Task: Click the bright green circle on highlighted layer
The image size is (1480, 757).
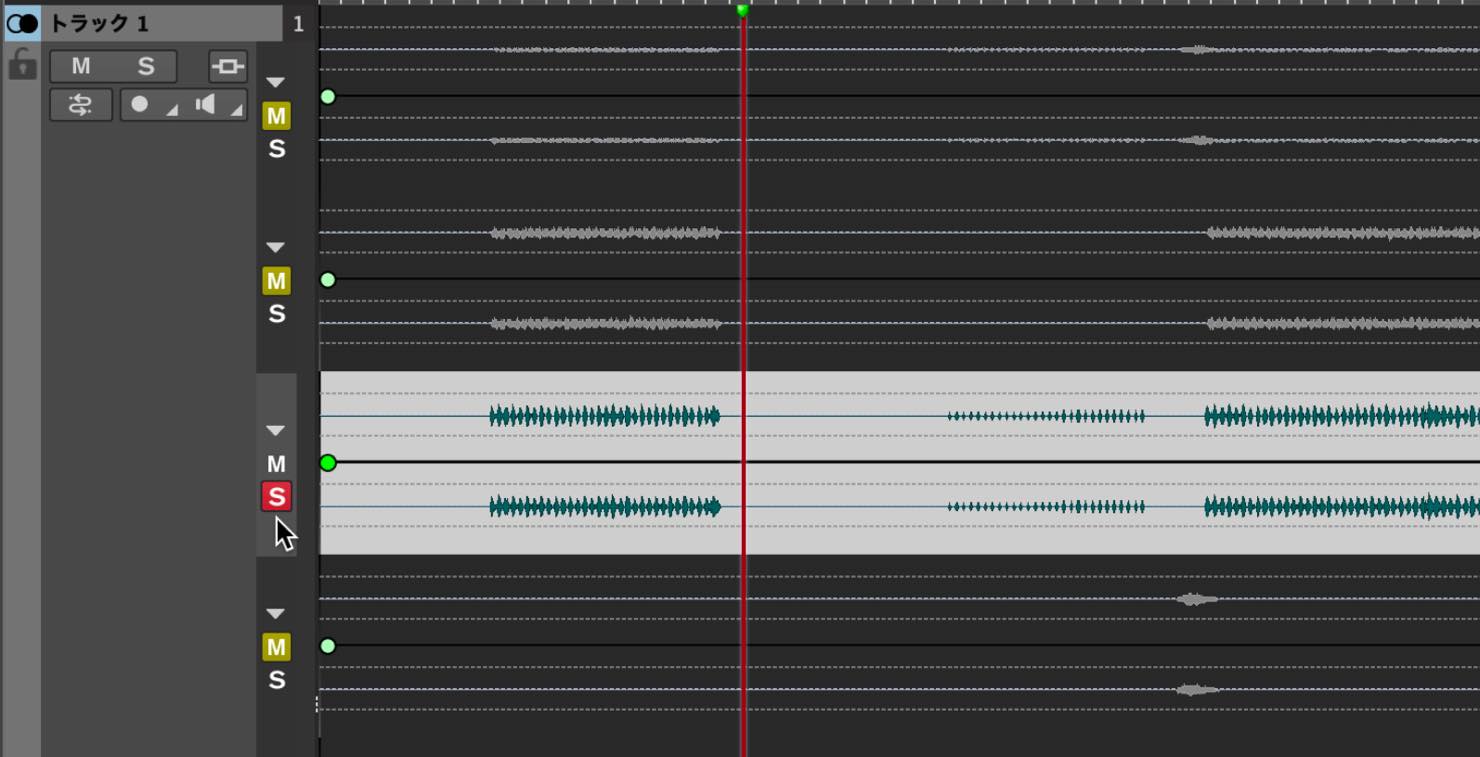Action: 328,463
